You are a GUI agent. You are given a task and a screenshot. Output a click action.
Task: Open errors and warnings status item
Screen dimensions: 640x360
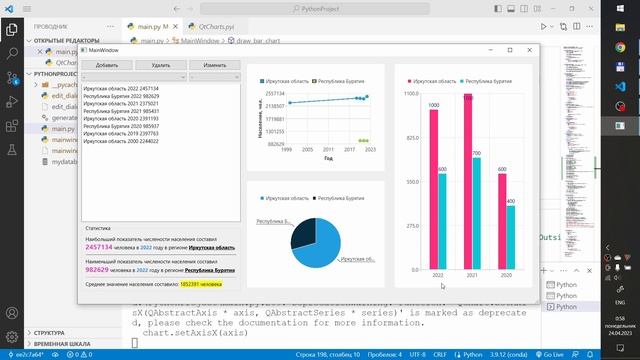click(80, 355)
